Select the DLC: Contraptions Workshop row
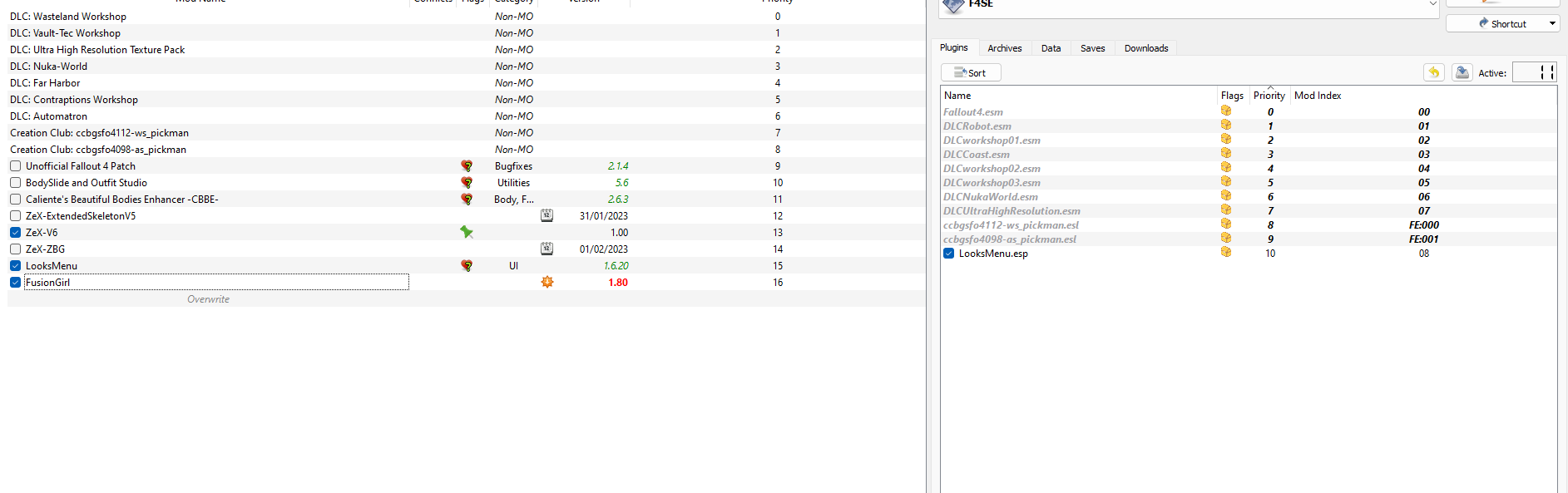1568x493 pixels. coord(466,100)
